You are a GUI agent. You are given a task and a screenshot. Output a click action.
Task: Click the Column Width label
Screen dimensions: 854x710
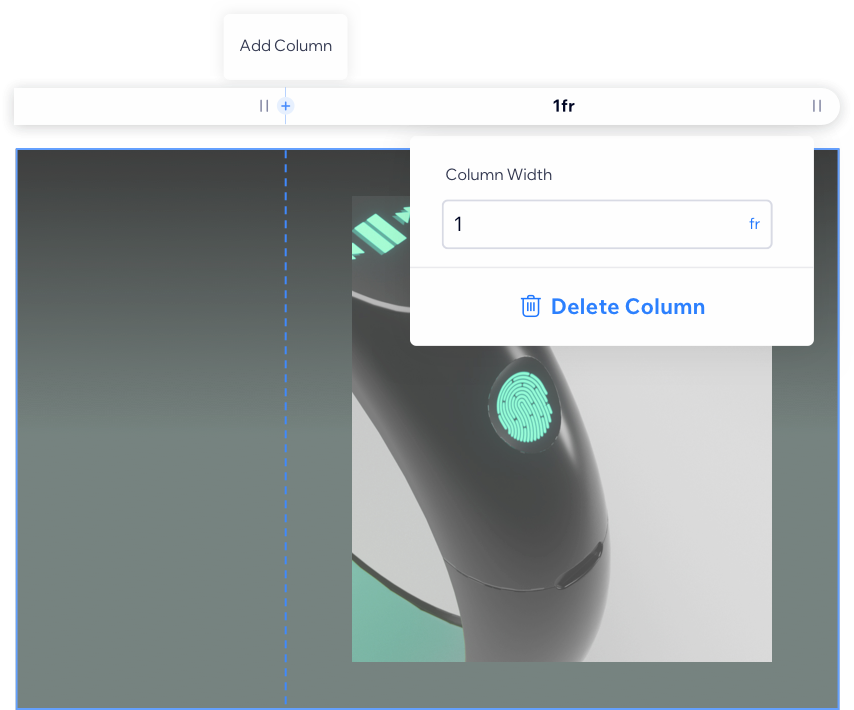[x=498, y=174]
